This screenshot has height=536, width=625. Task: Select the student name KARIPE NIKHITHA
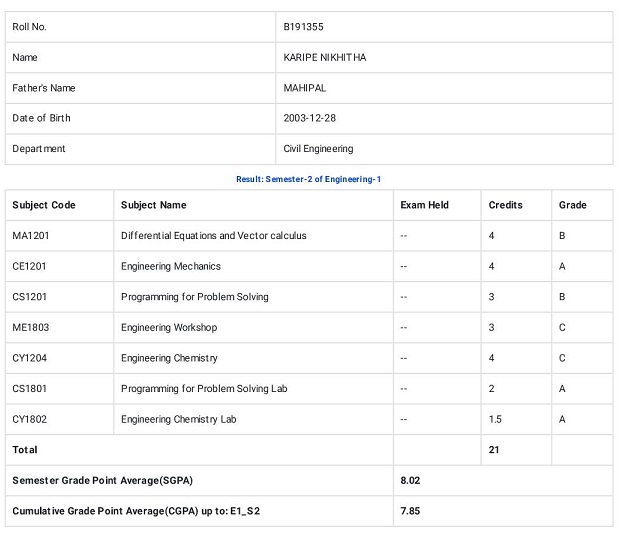[325, 58]
